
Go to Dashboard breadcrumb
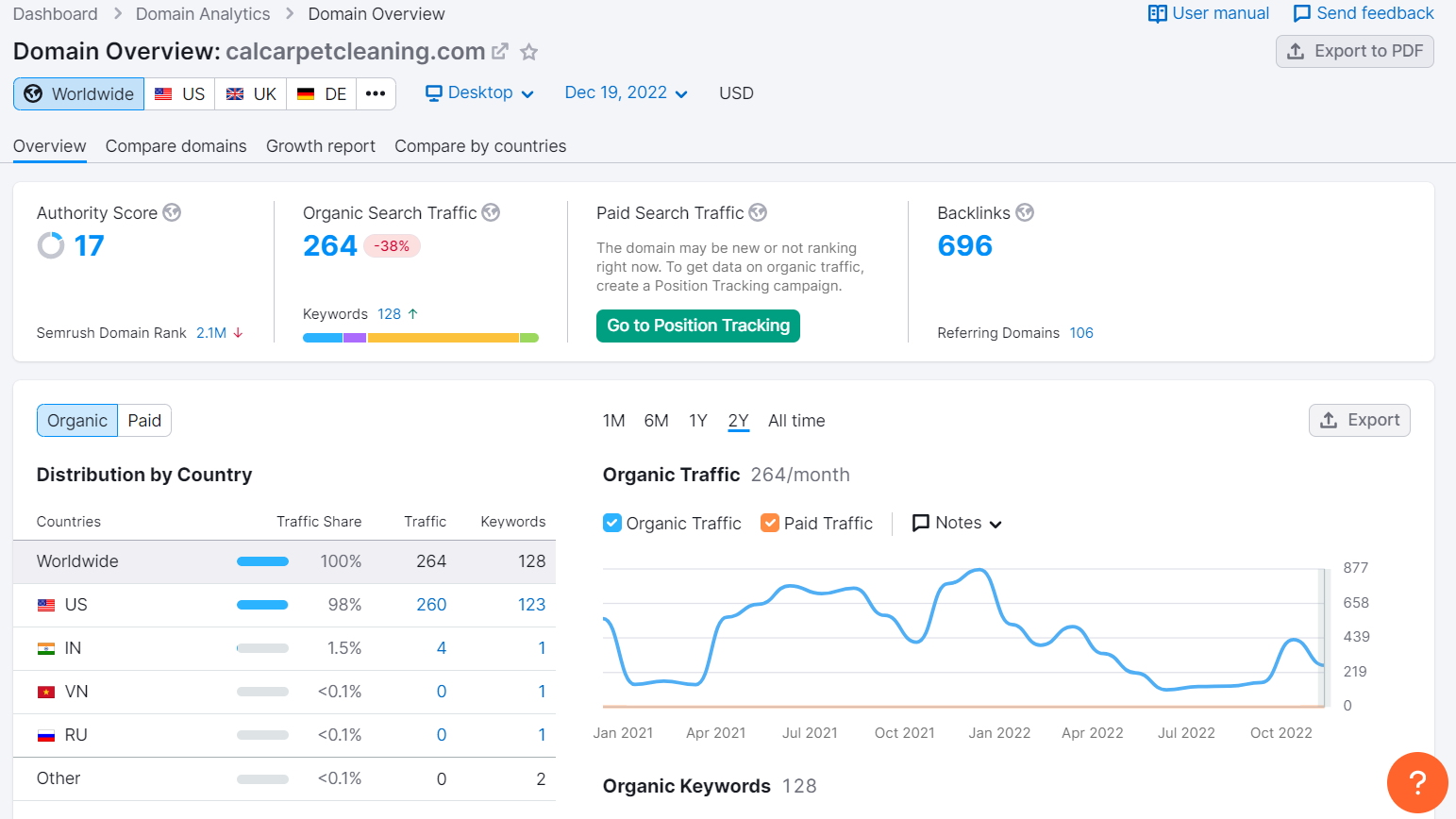pyautogui.click(x=56, y=14)
